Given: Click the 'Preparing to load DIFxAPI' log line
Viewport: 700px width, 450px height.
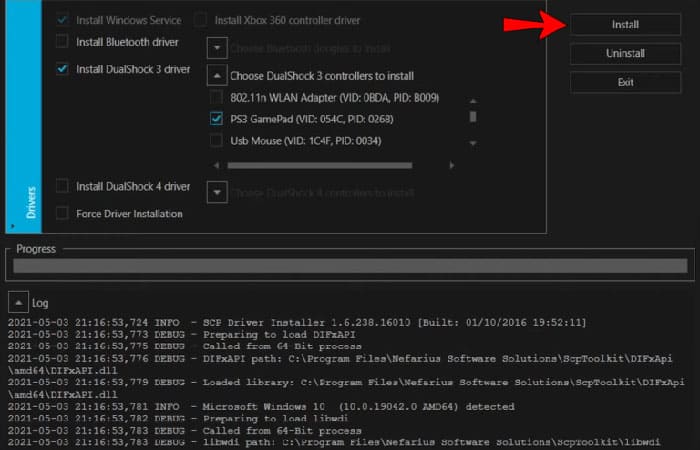Looking at the screenshot, I should coord(182,334).
